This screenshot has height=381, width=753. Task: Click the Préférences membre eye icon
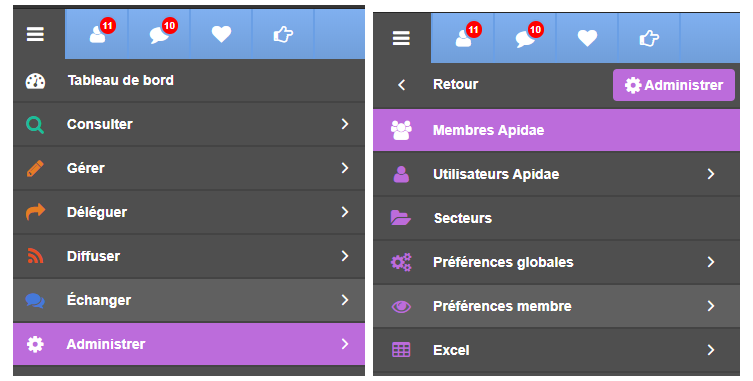tap(401, 306)
